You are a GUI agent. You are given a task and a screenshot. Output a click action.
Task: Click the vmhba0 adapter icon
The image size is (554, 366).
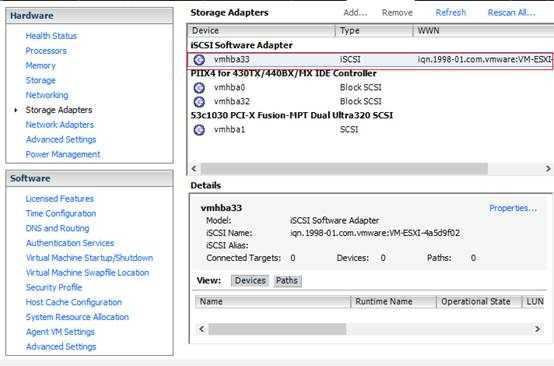199,88
